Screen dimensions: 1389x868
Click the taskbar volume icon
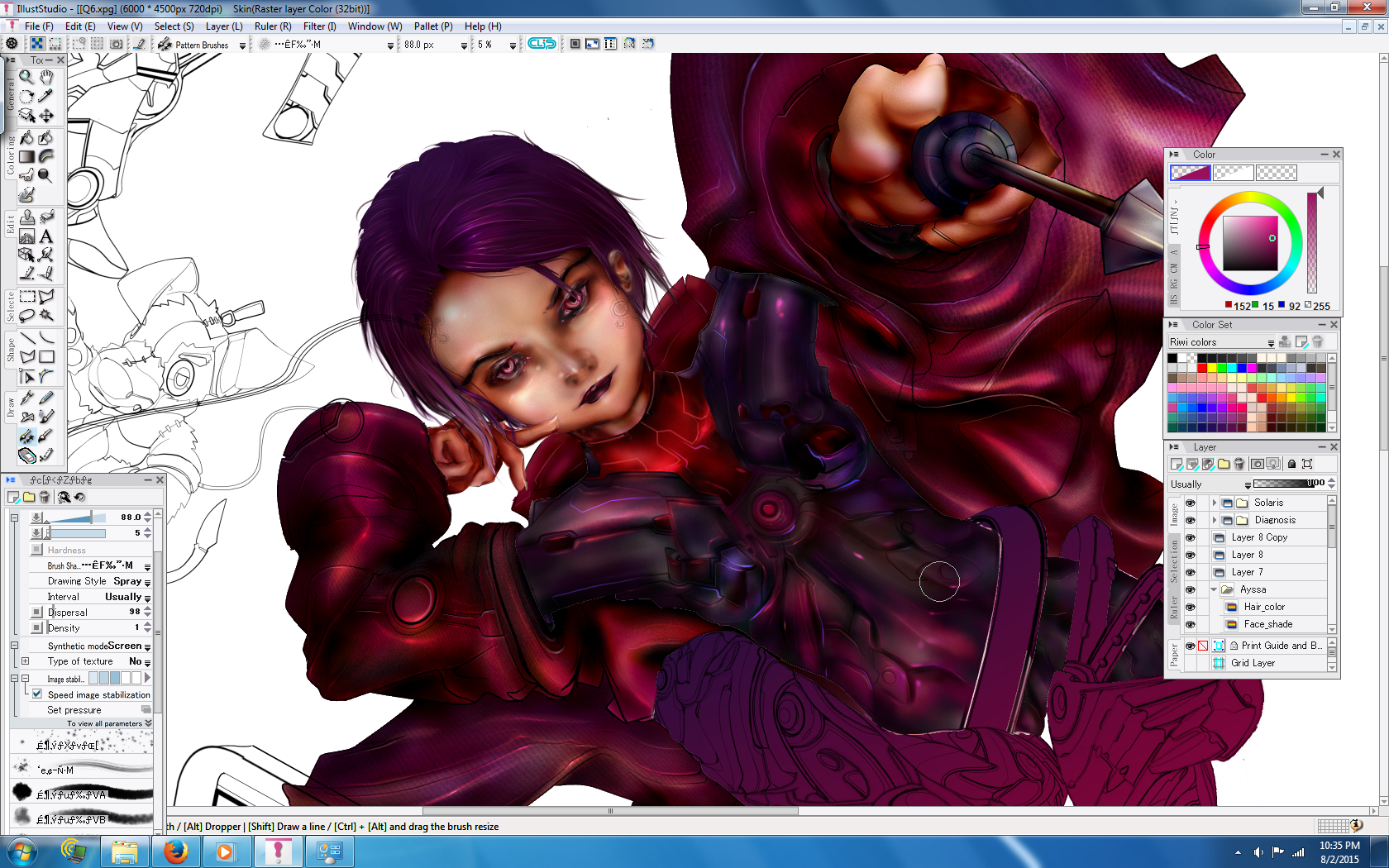1258,852
